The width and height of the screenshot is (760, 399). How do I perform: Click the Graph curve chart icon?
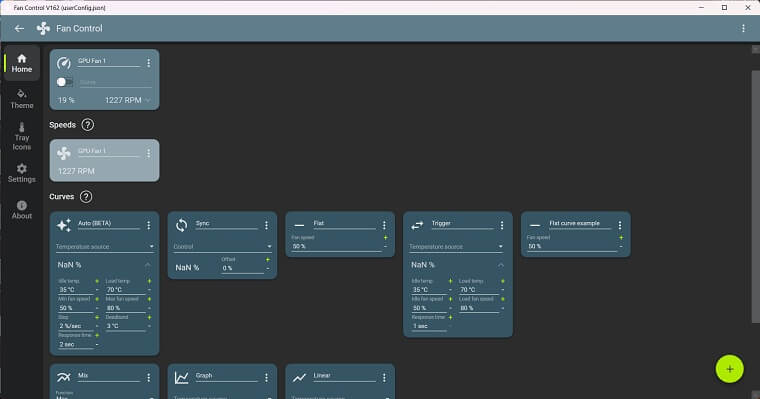pyautogui.click(x=181, y=378)
